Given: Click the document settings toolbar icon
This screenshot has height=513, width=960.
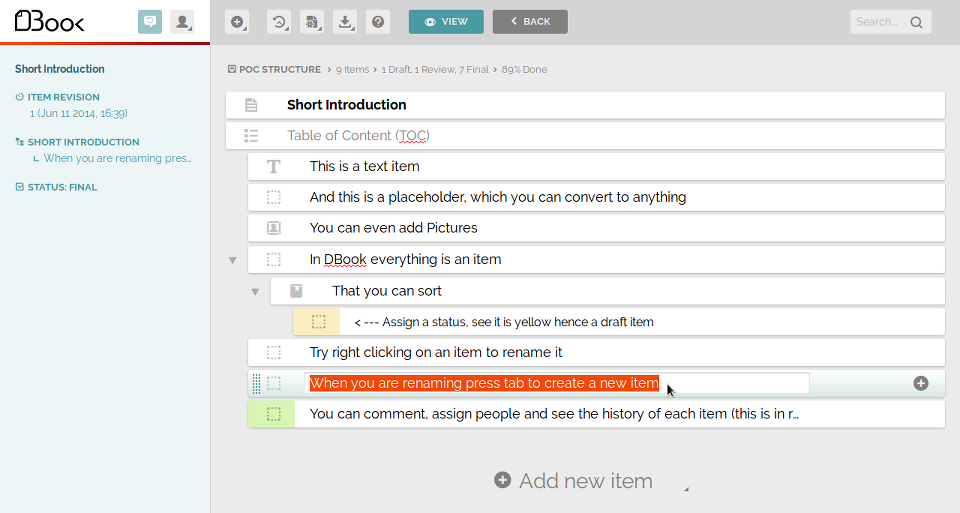Looking at the screenshot, I should click(x=312, y=22).
